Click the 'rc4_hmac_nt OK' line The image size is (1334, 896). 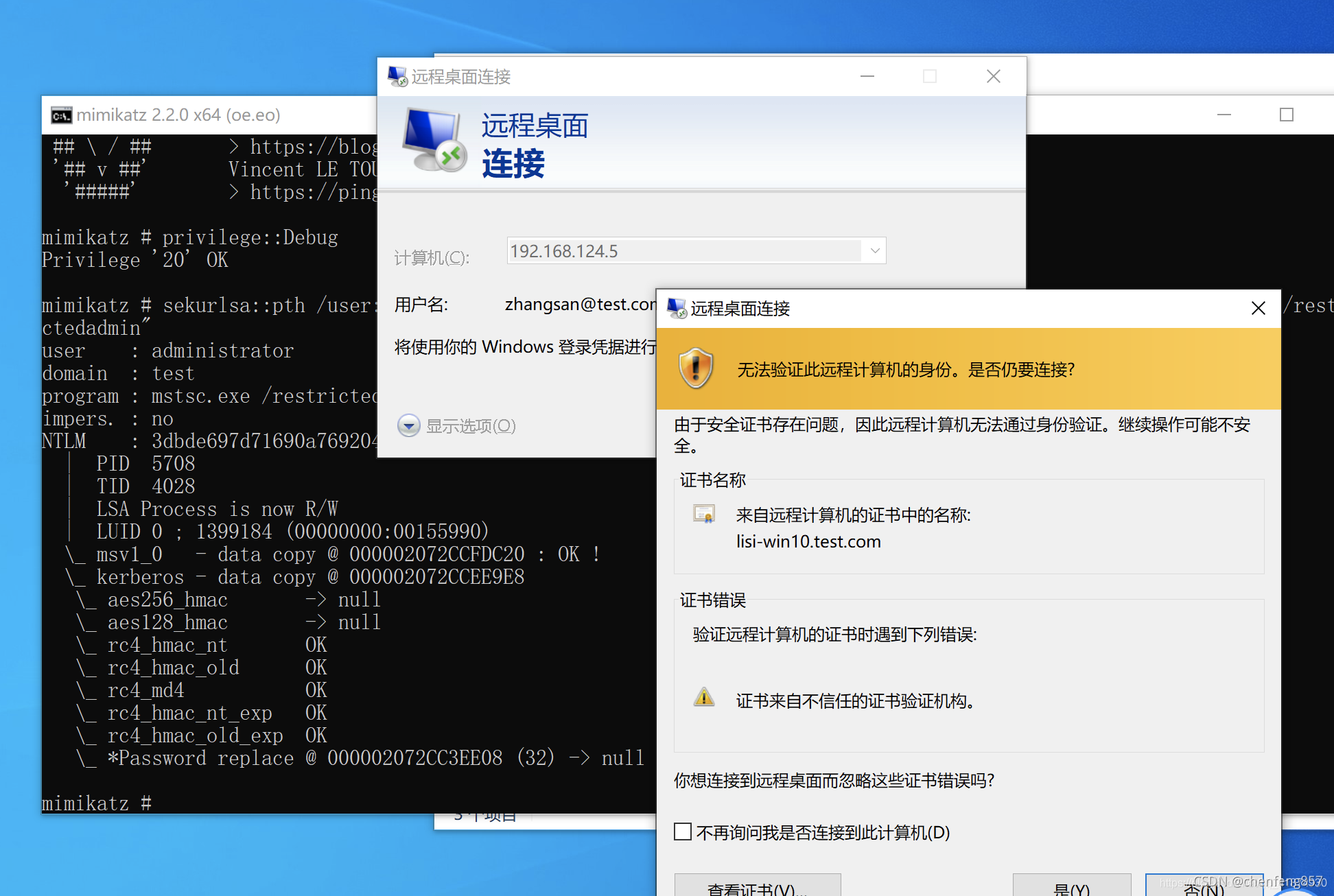coord(202,645)
